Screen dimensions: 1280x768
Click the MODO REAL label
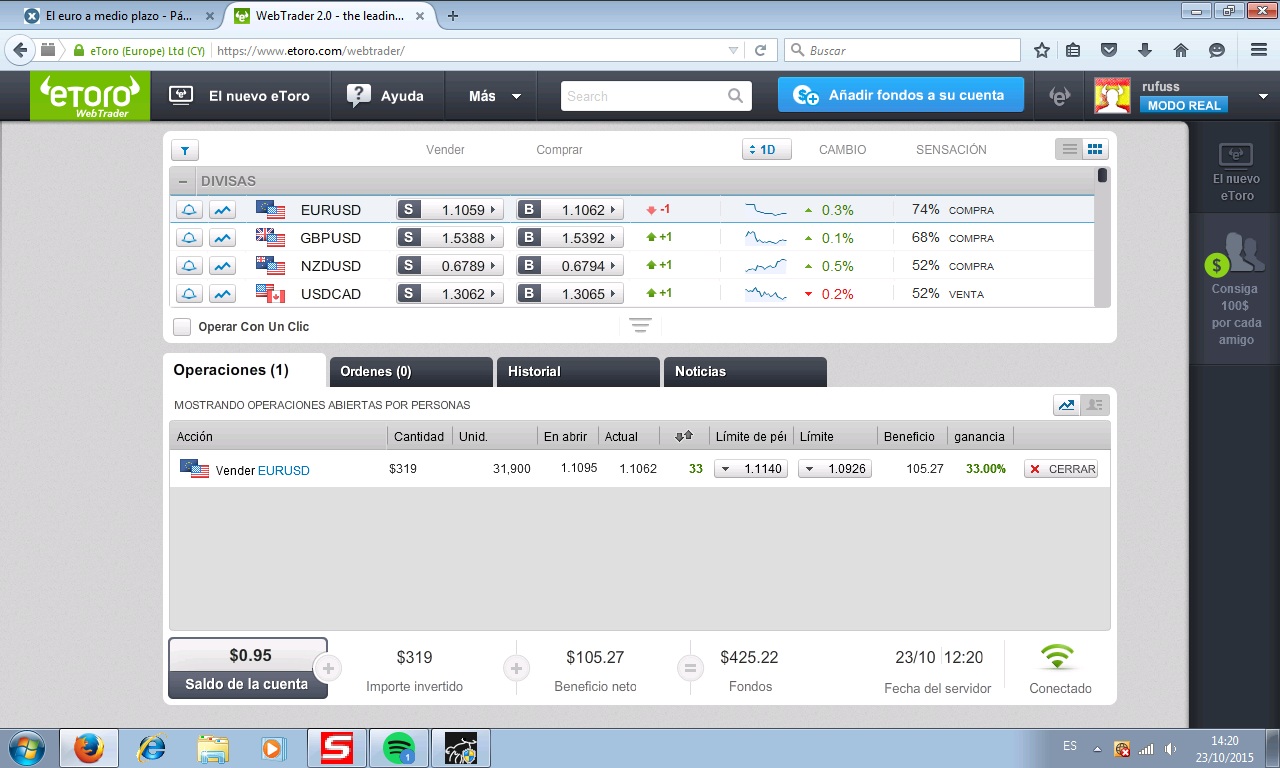tap(1184, 105)
